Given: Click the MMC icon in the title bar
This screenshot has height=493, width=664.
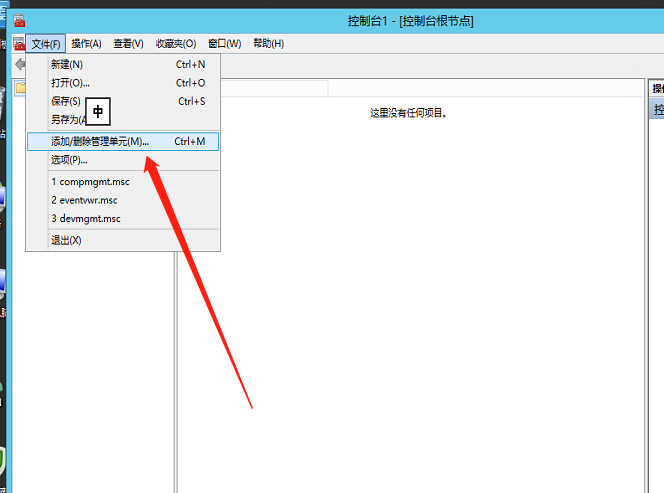Looking at the screenshot, I should click(20, 21).
